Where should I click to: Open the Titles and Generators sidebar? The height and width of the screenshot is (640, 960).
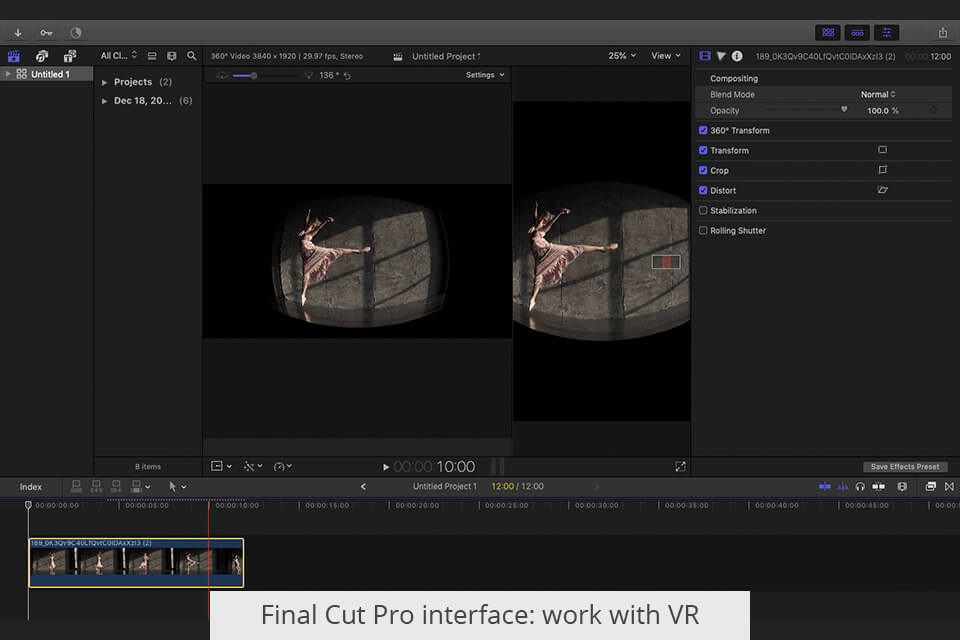coord(70,56)
